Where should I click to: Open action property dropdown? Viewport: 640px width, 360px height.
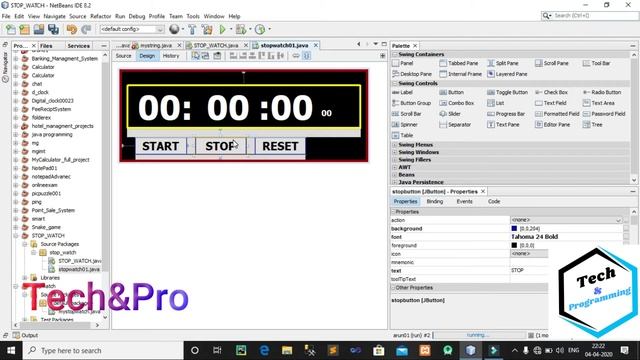coord(618,220)
